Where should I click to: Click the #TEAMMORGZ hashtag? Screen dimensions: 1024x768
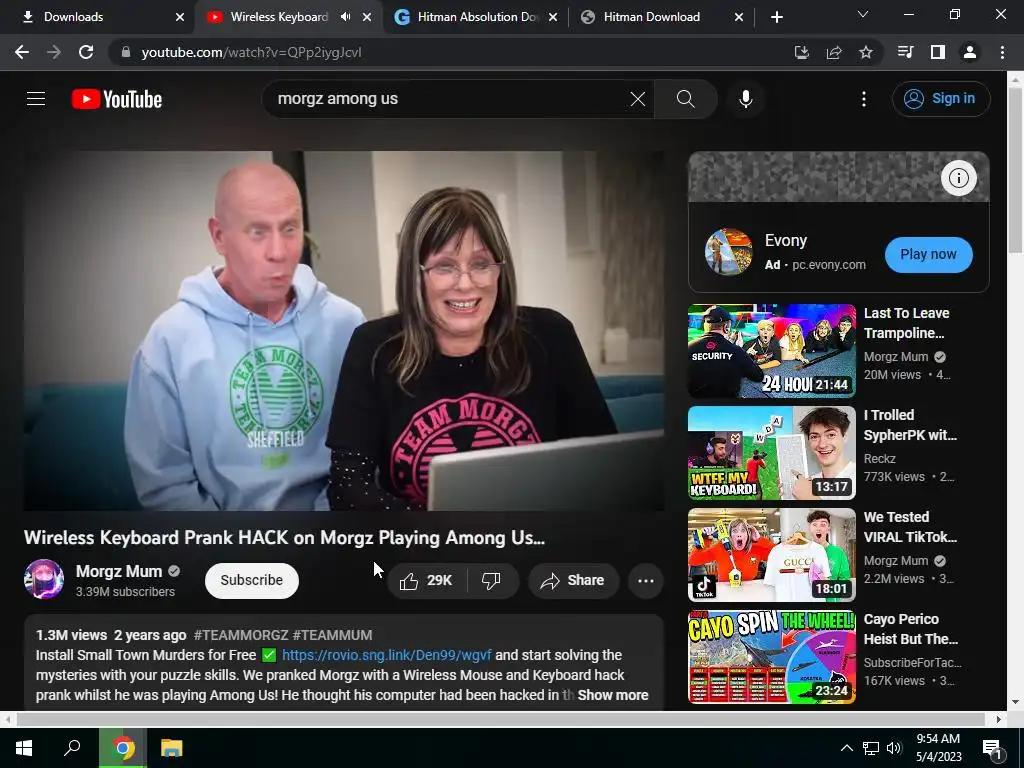(241, 635)
